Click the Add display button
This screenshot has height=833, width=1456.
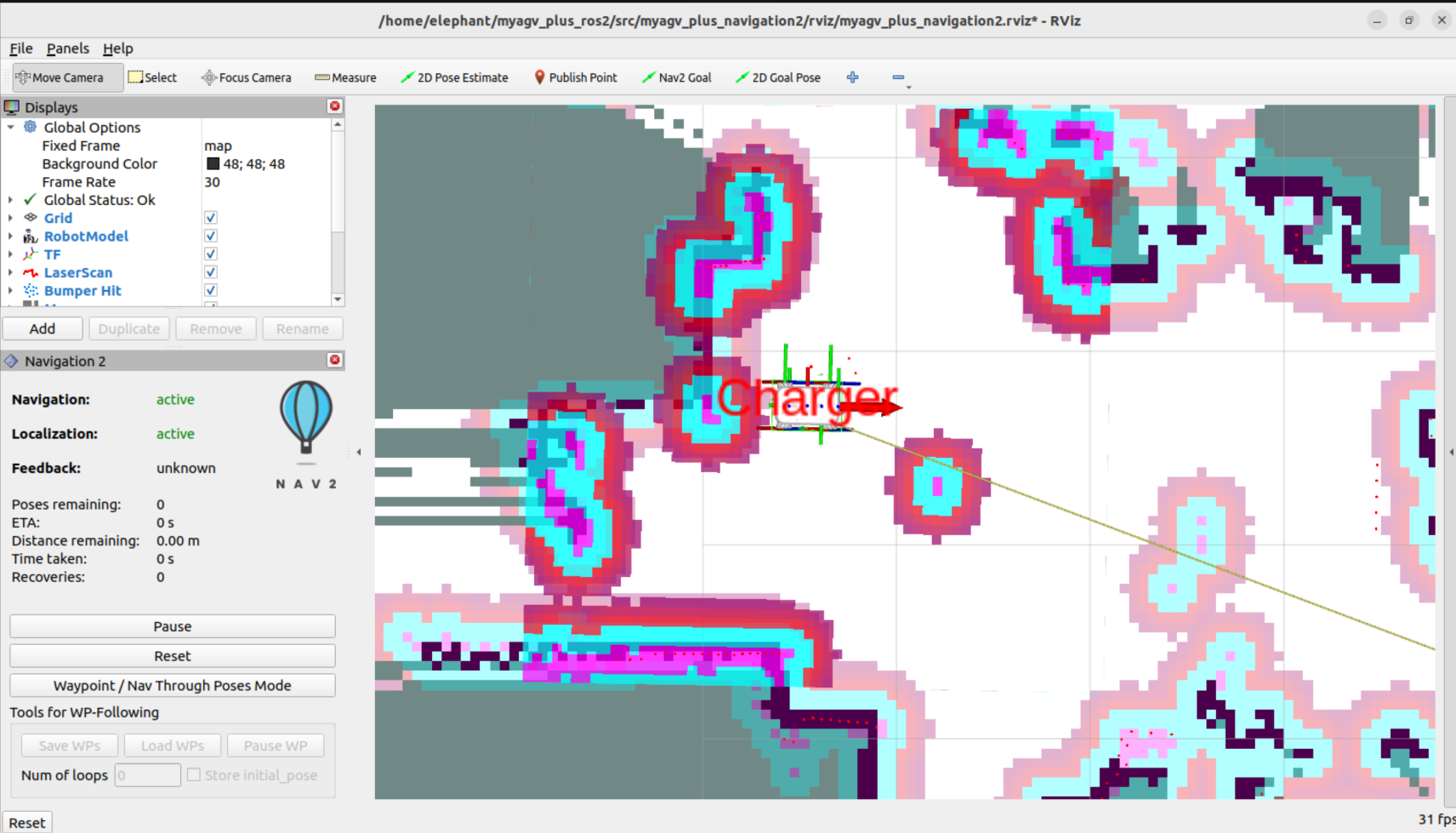(43, 328)
